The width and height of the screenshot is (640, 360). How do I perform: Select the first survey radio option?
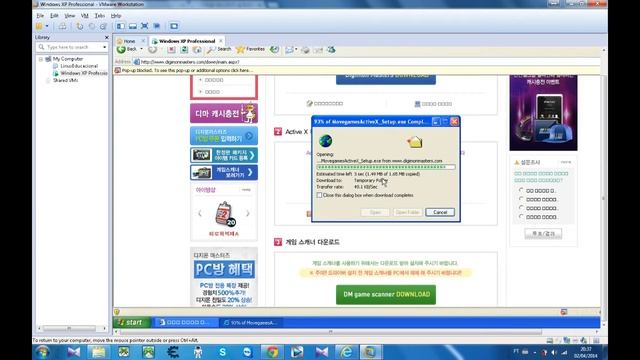click(521, 190)
